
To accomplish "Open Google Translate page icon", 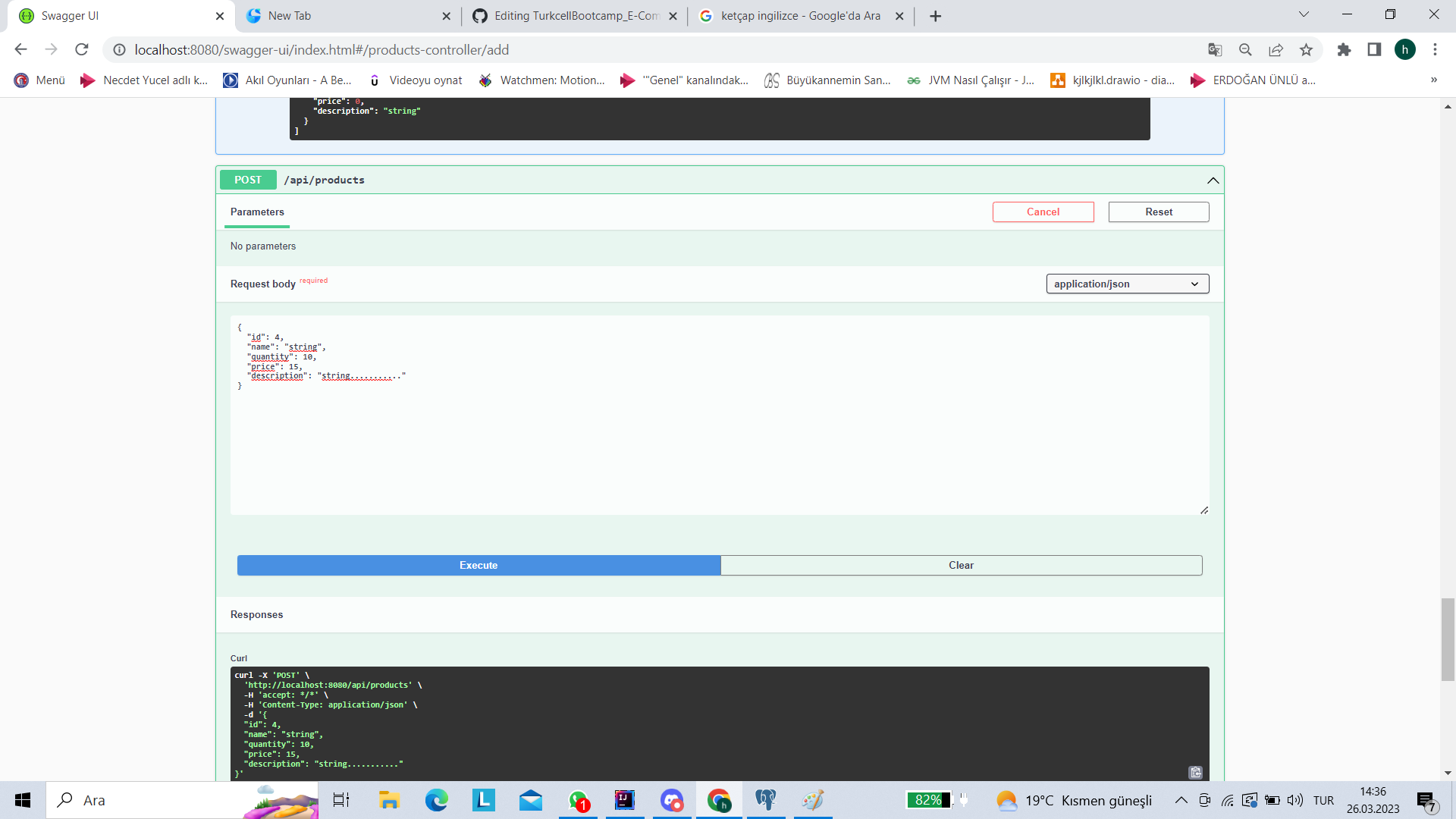I will (x=1215, y=49).
